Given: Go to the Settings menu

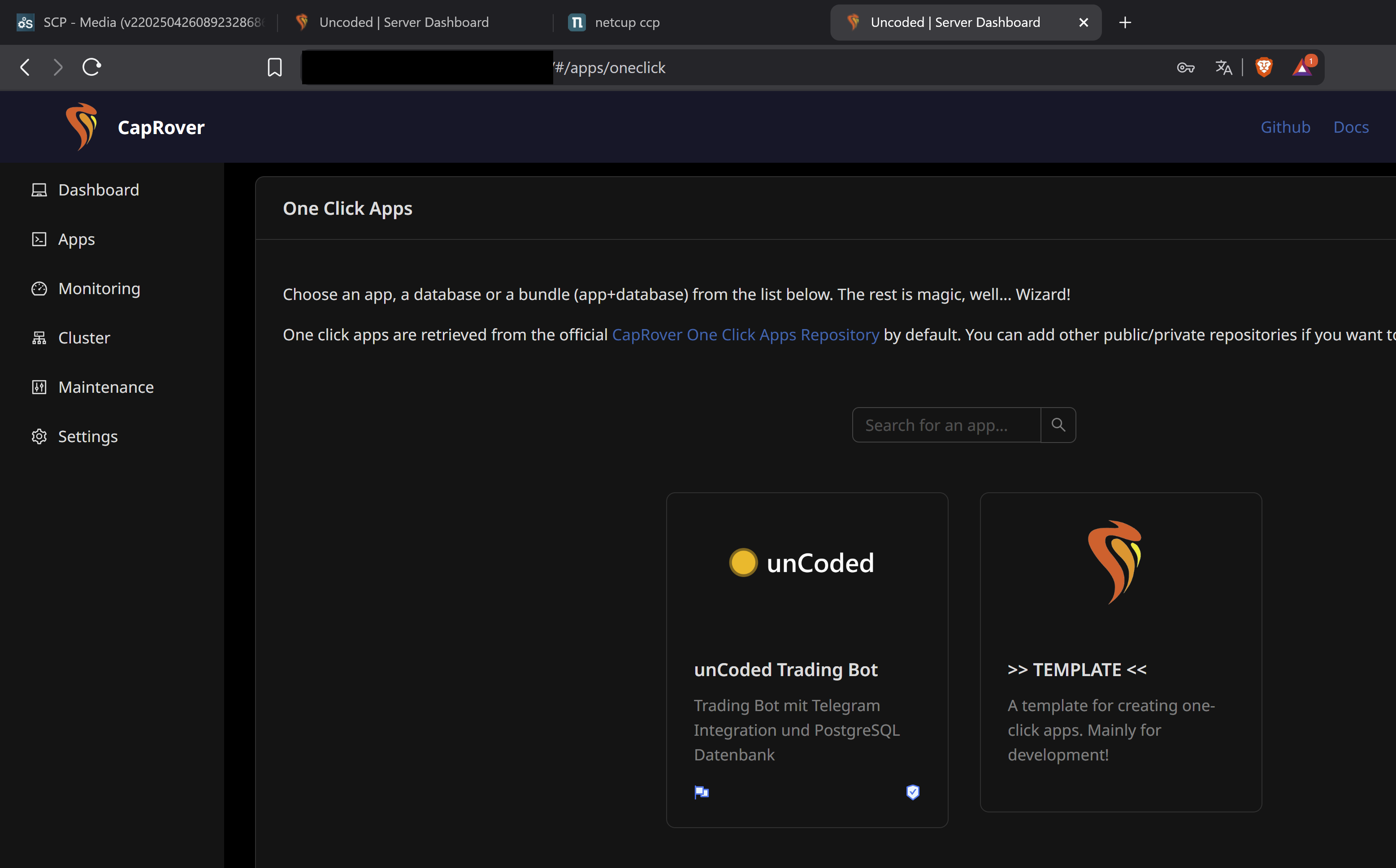Looking at the screenshot, I should (x=88, y=436).
